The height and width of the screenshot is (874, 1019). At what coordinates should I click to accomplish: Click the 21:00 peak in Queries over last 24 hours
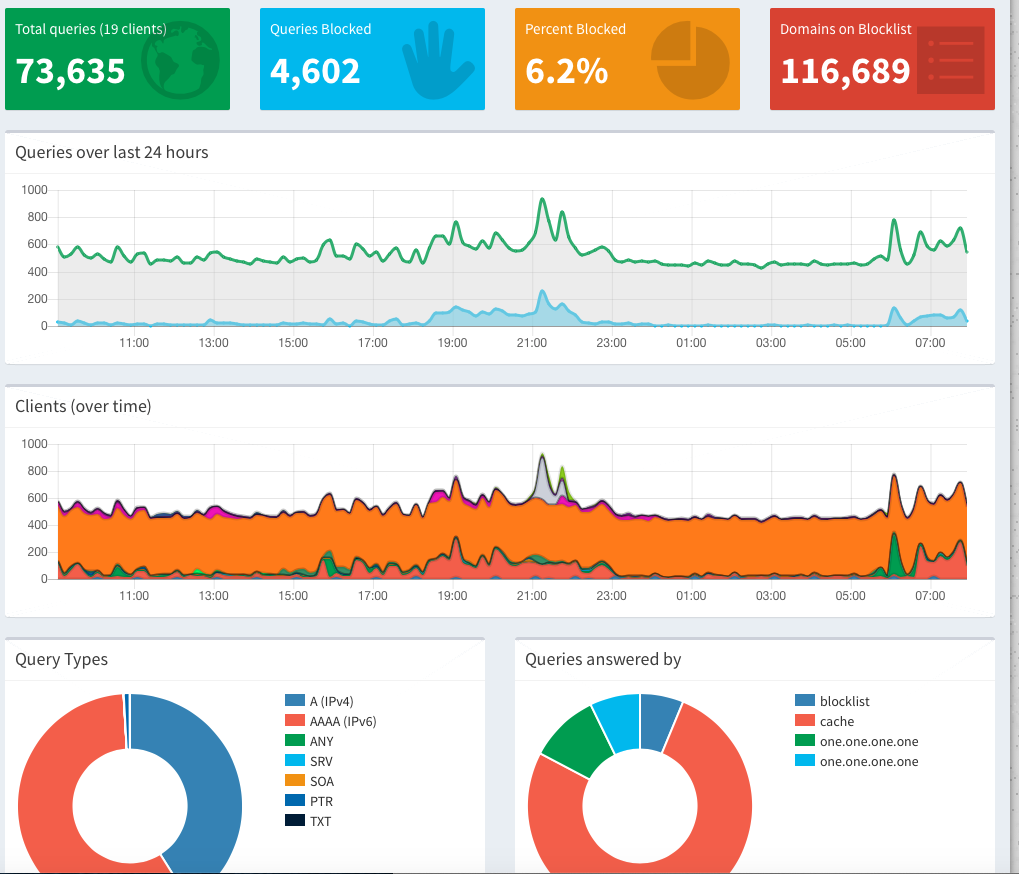[542, 201]
